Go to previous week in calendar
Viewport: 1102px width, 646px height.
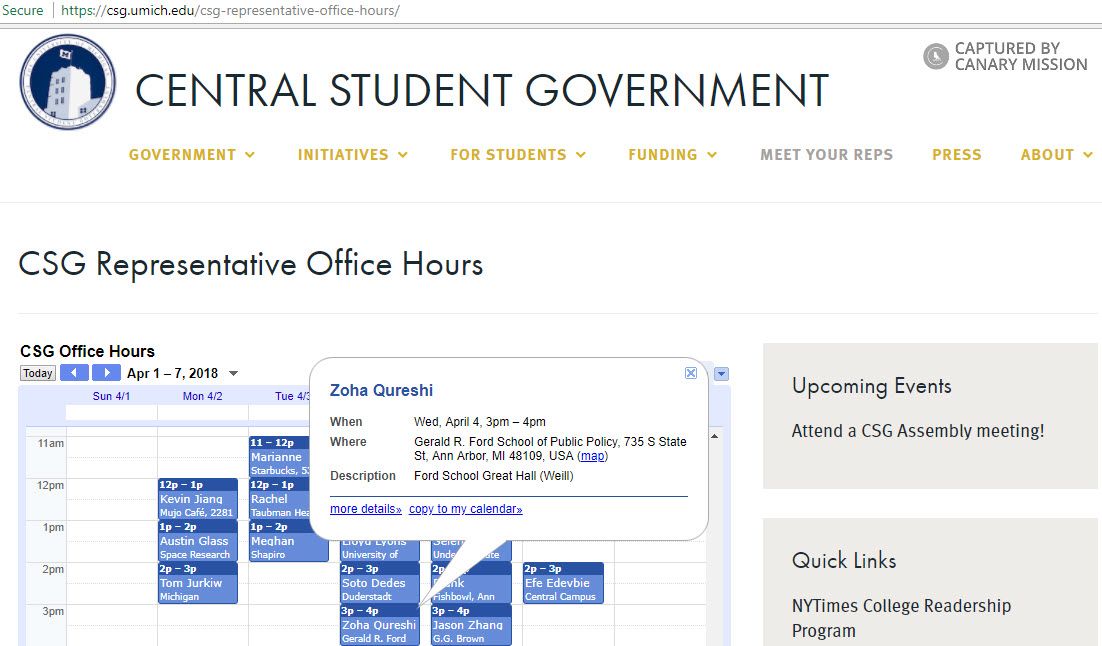(x=75, y=373)
